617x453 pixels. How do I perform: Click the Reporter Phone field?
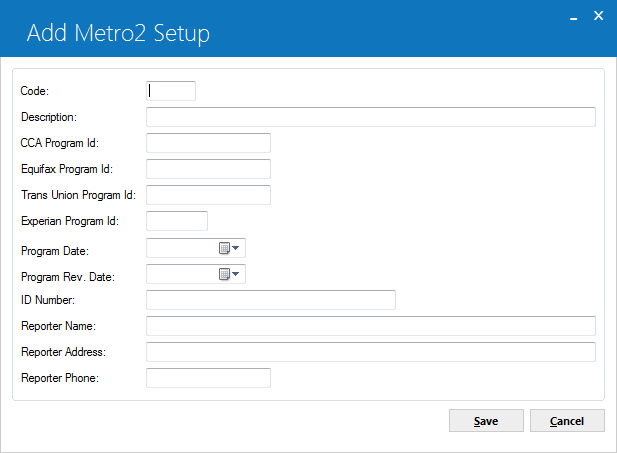click(x=208, y=378)
